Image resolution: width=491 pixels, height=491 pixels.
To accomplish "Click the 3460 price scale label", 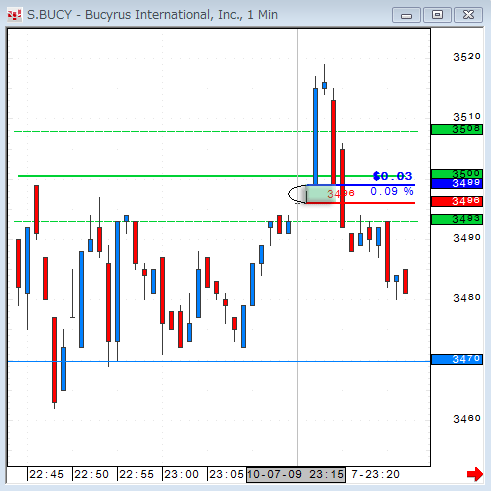I will point(467,419).
